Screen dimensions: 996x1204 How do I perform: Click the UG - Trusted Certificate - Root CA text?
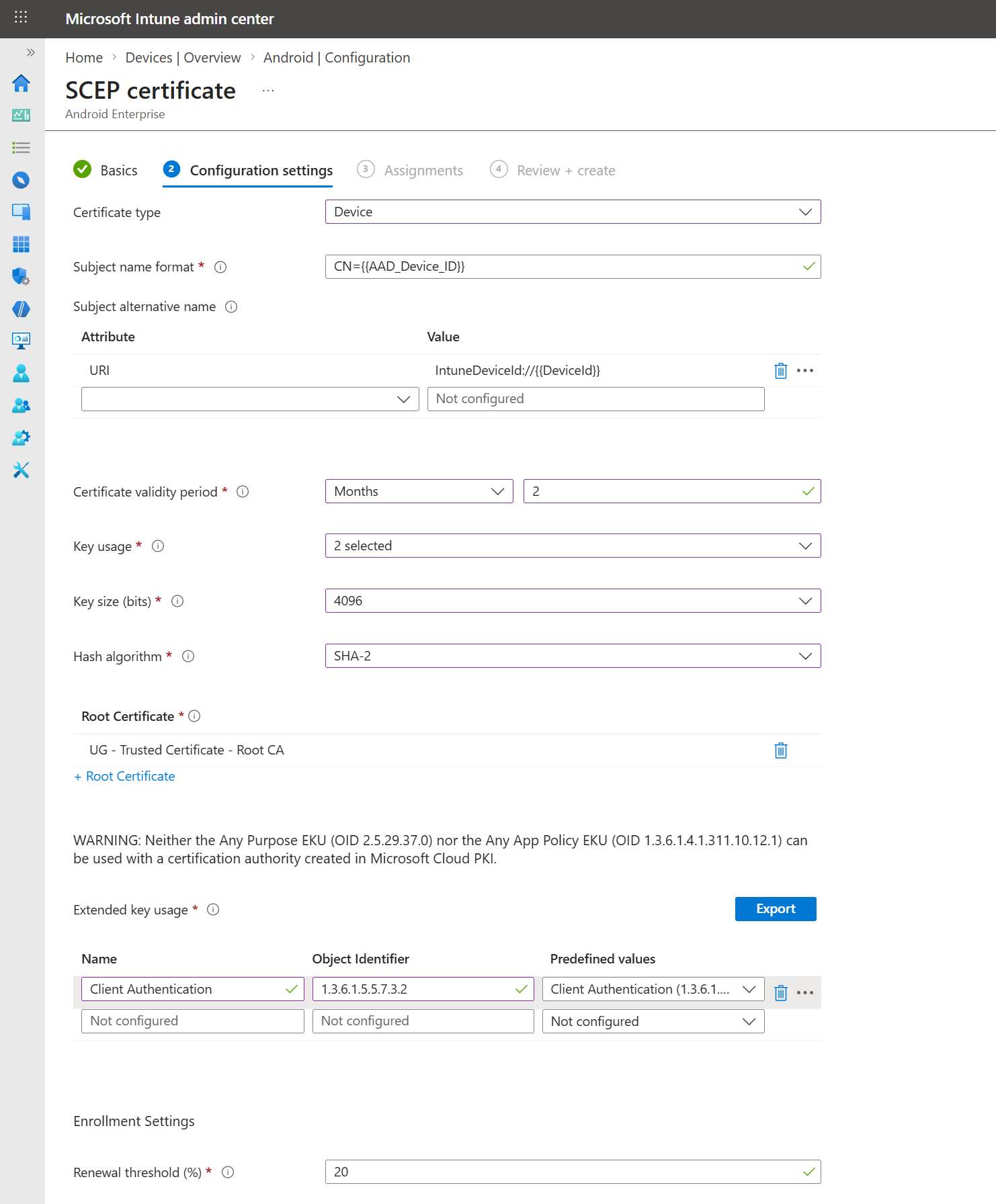(x=187, y=750)
